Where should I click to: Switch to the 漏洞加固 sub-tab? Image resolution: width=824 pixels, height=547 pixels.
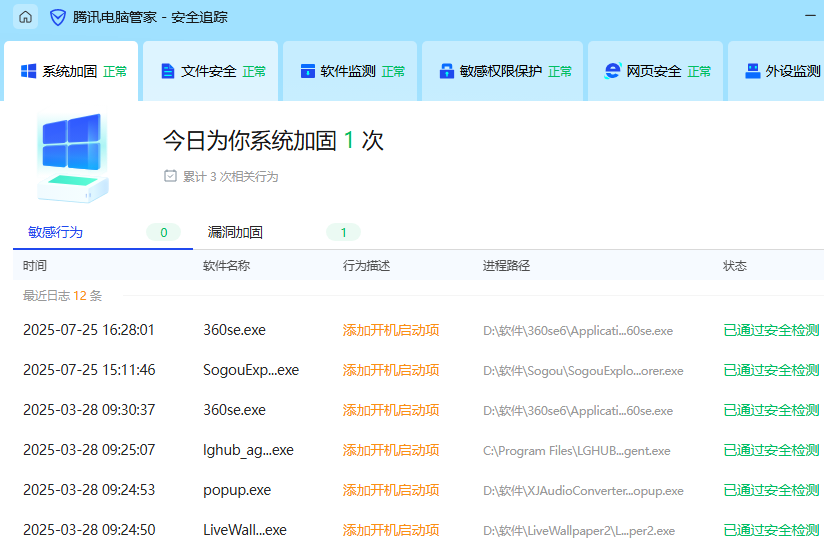click(235, 232)
